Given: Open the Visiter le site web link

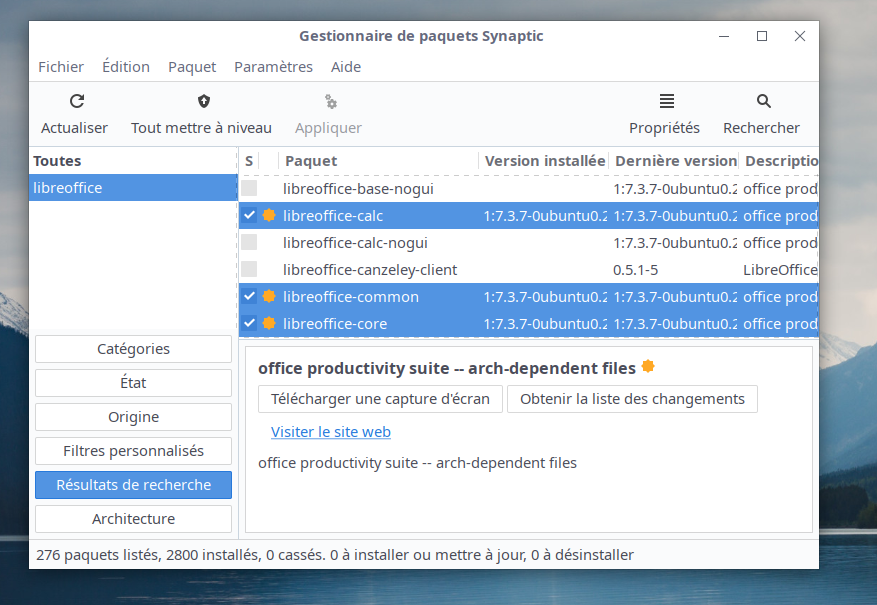Looking at the screenshot, I should (x=331, y=432).
